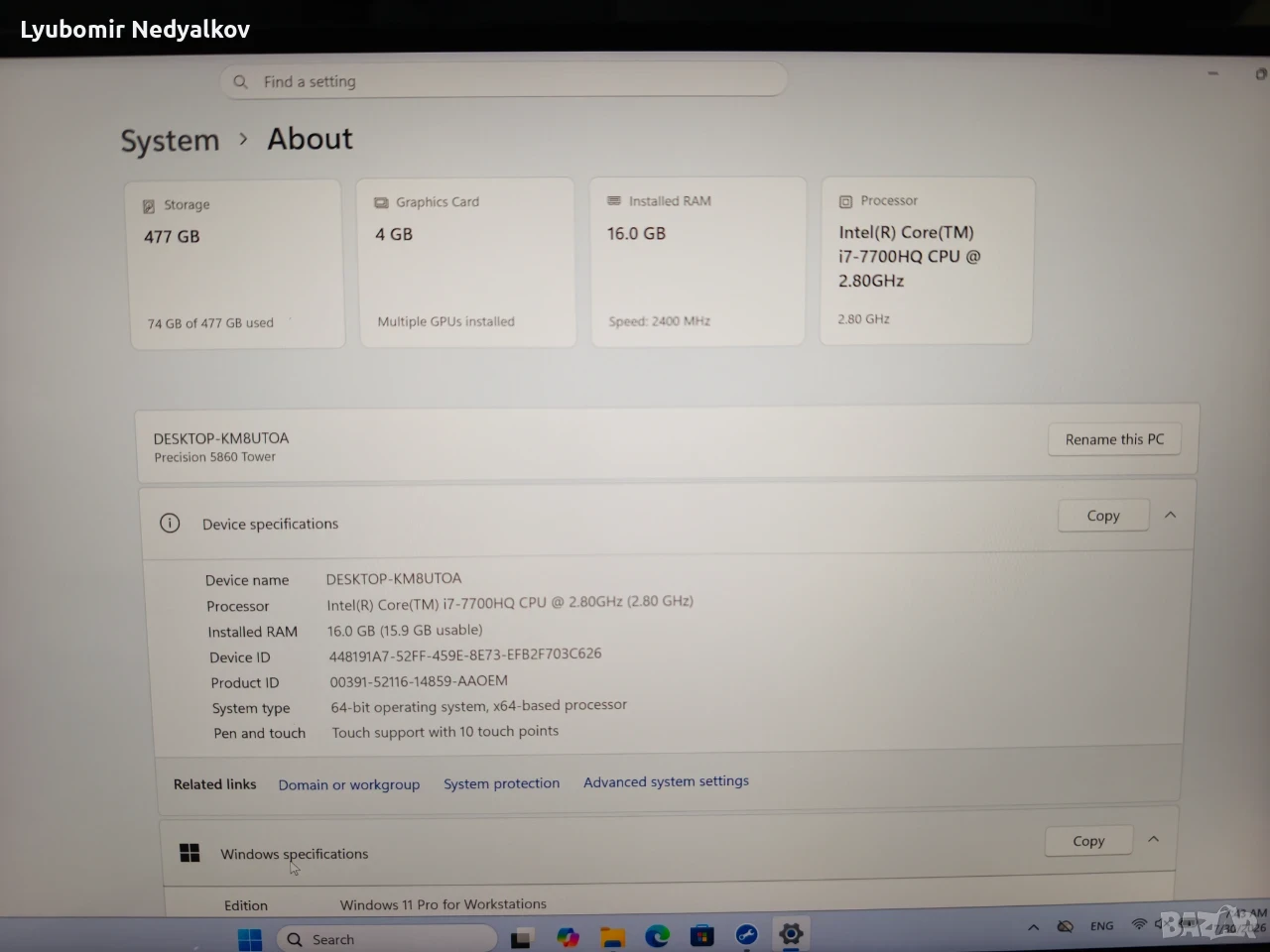Open the Installed RAM 16.0 GB card
This screenshot has height=952, width=1270.
698,261
